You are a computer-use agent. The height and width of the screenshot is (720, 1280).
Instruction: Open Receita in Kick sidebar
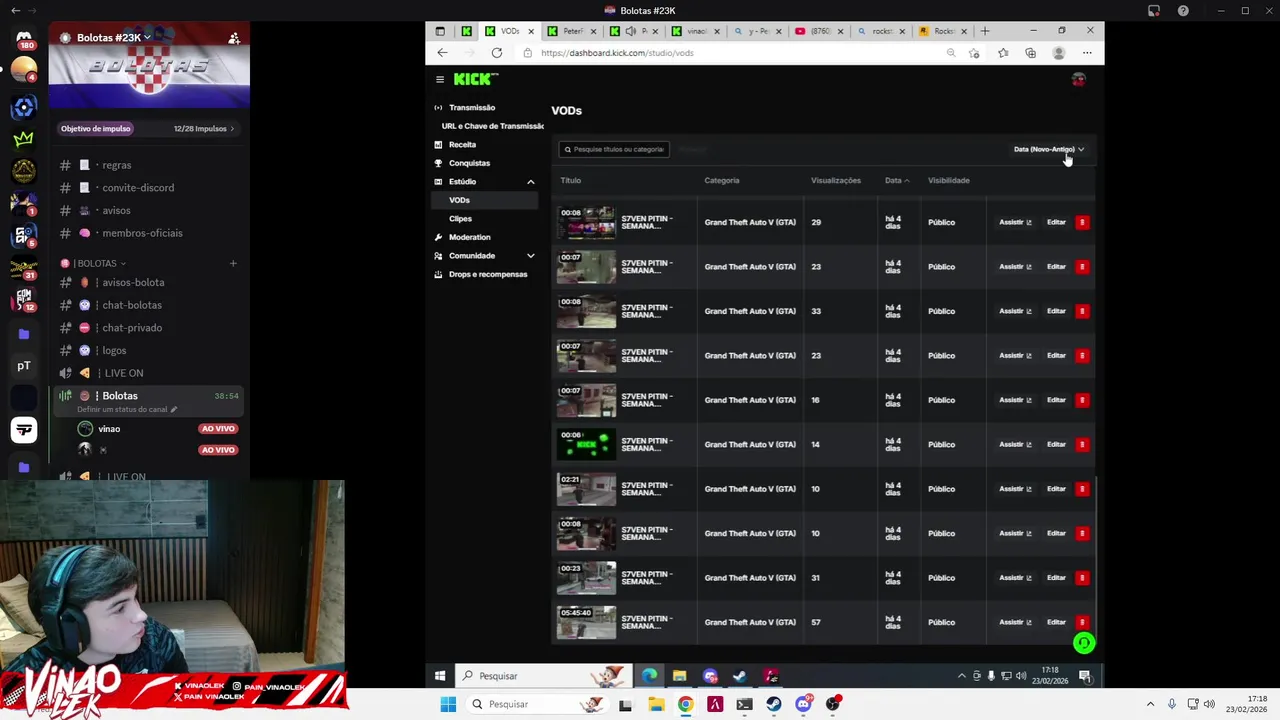[462, 144]
